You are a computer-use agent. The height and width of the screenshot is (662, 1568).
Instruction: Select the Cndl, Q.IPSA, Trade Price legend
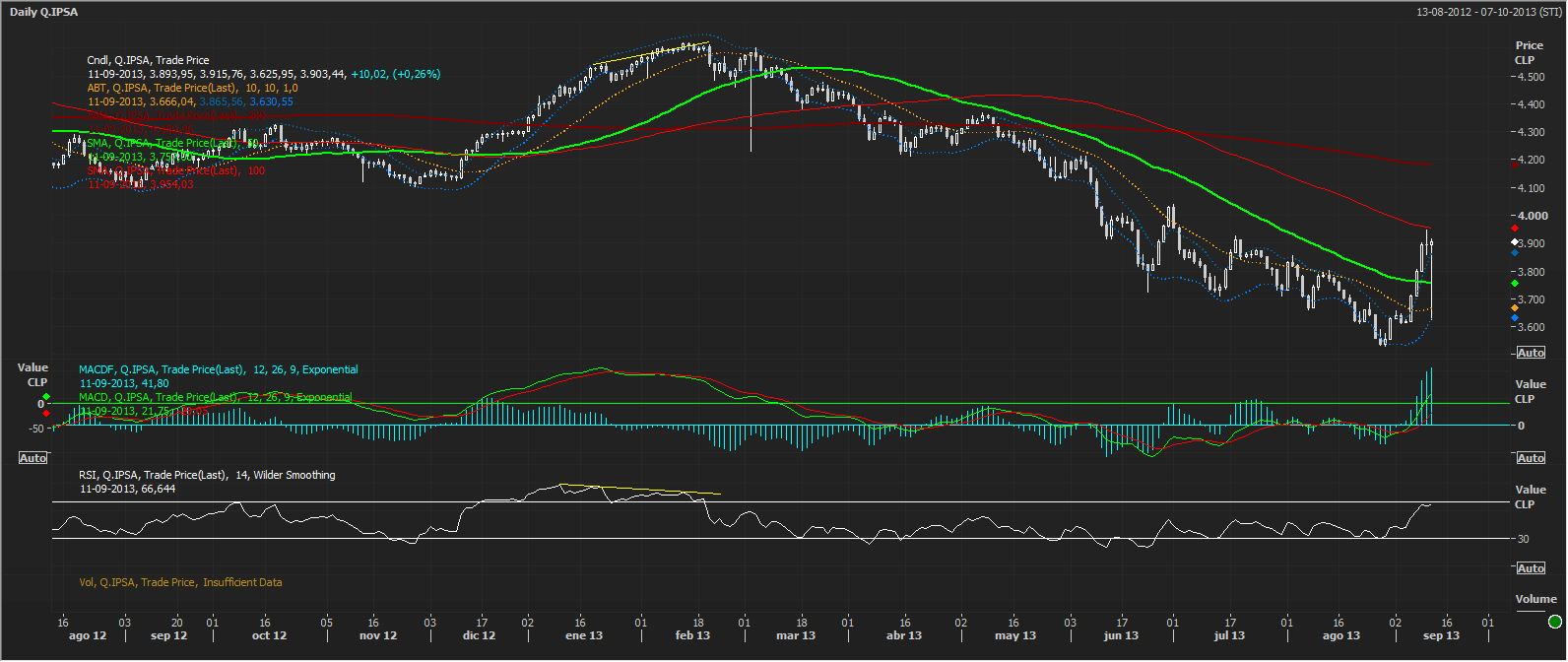coord(148,60)
